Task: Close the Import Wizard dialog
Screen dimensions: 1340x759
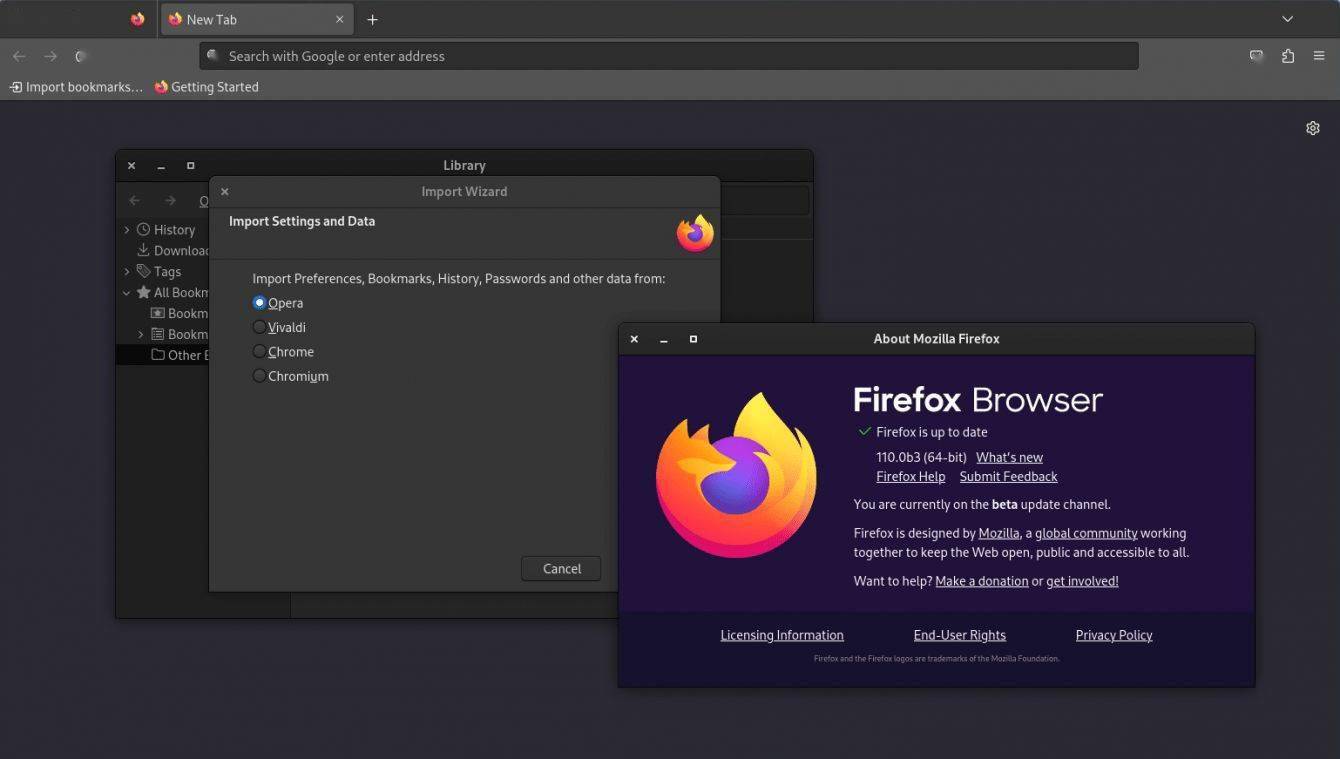Action: pos(224,191)
